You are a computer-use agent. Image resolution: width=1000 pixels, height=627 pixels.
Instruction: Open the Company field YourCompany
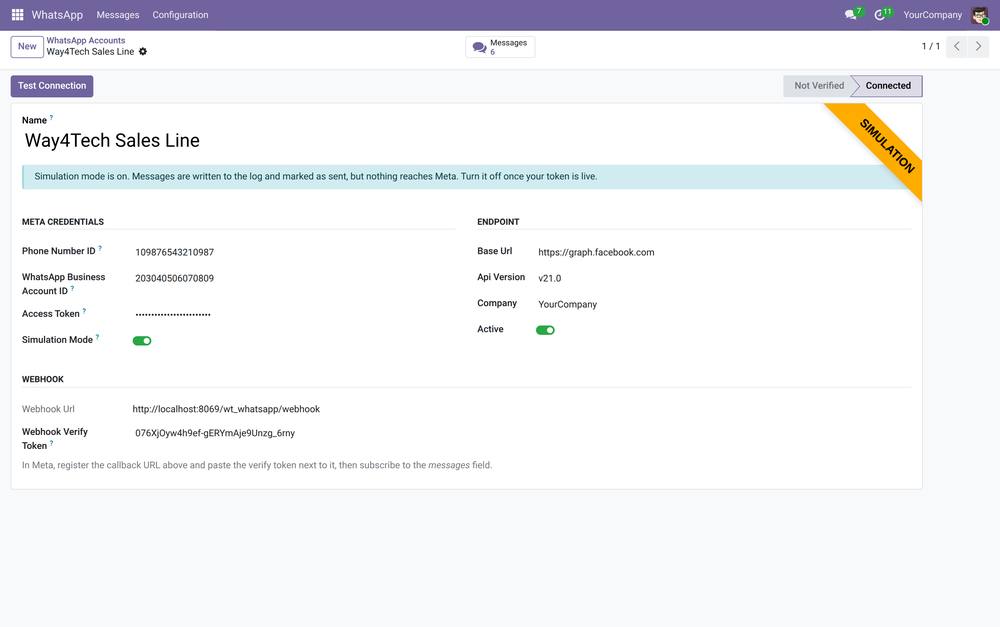click(568, 304)
